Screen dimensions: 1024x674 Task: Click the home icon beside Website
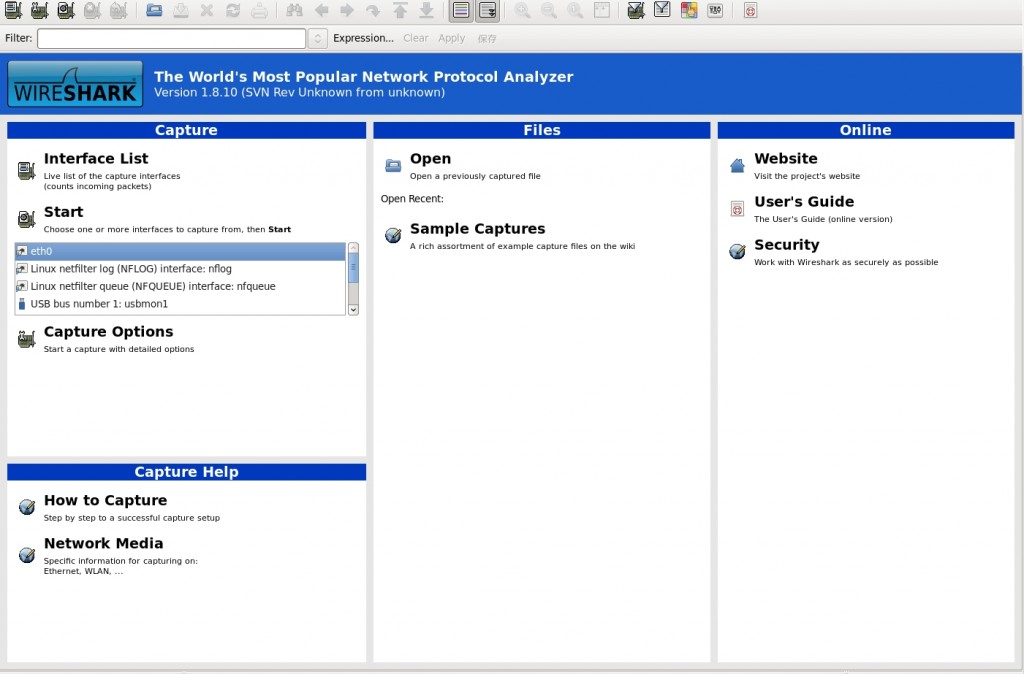(x=737, y=165)
